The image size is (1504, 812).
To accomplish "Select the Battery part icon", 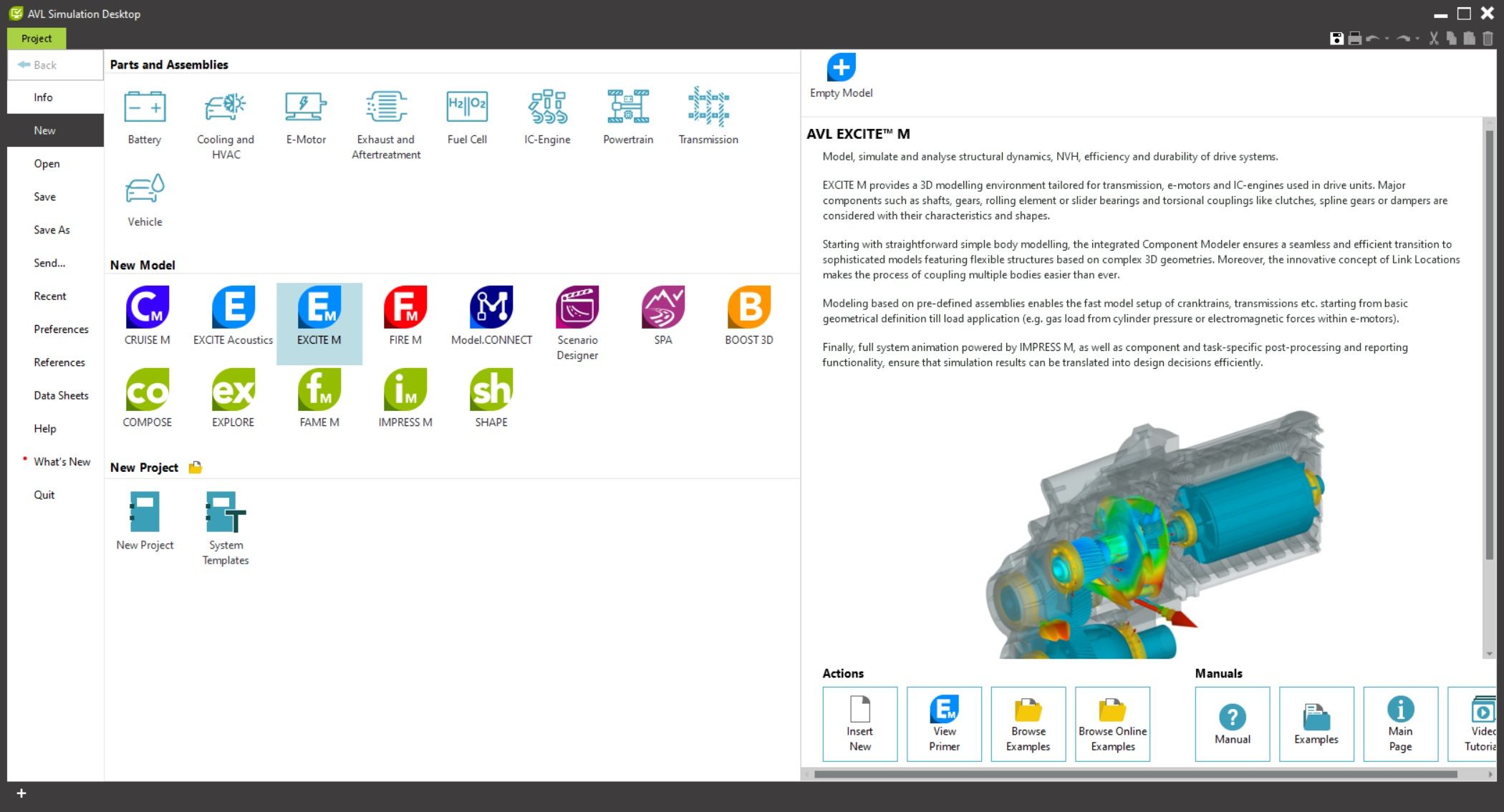I will click(x=145, y=118).
